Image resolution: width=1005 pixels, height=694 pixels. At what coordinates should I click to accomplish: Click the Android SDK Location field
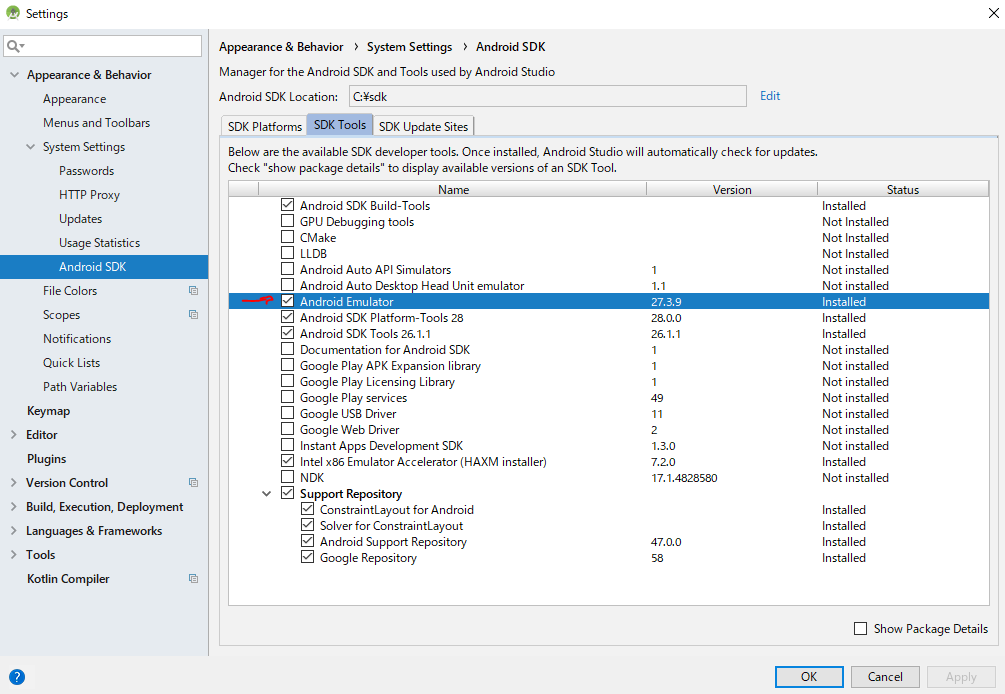(547, 96)
